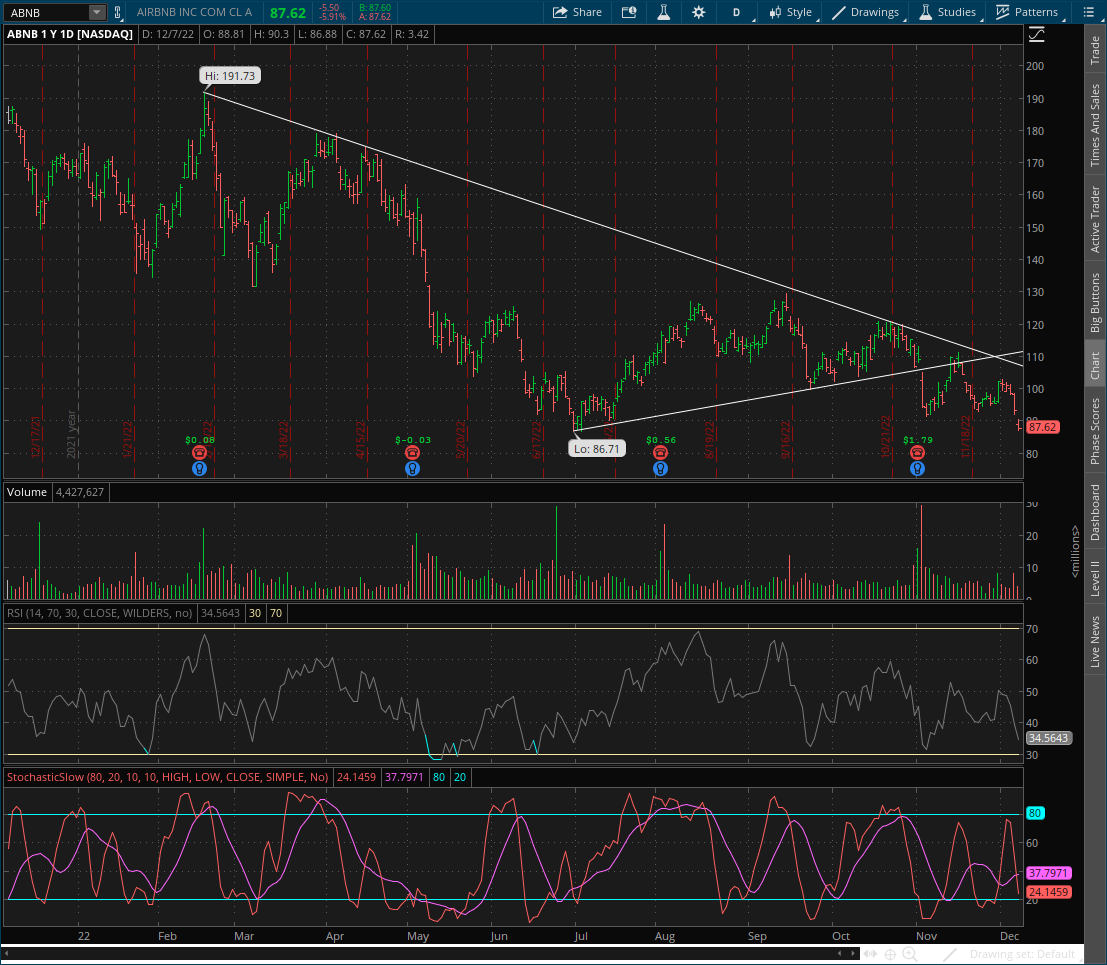Screen dimensions: 1107x965
Task: Click the pan chart arrows icon
Action: [870, 954]
